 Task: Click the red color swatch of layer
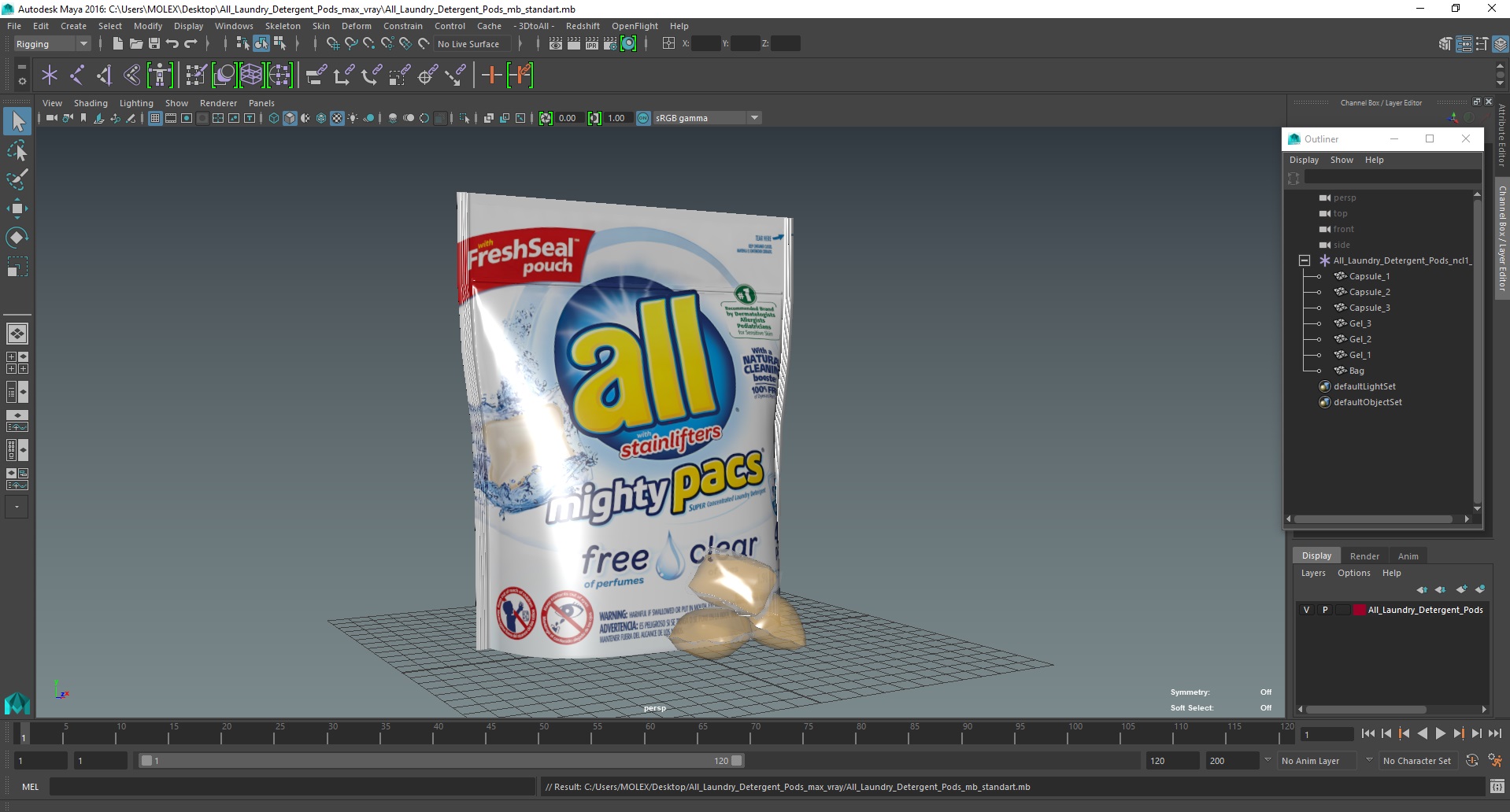click(1359, 610)
